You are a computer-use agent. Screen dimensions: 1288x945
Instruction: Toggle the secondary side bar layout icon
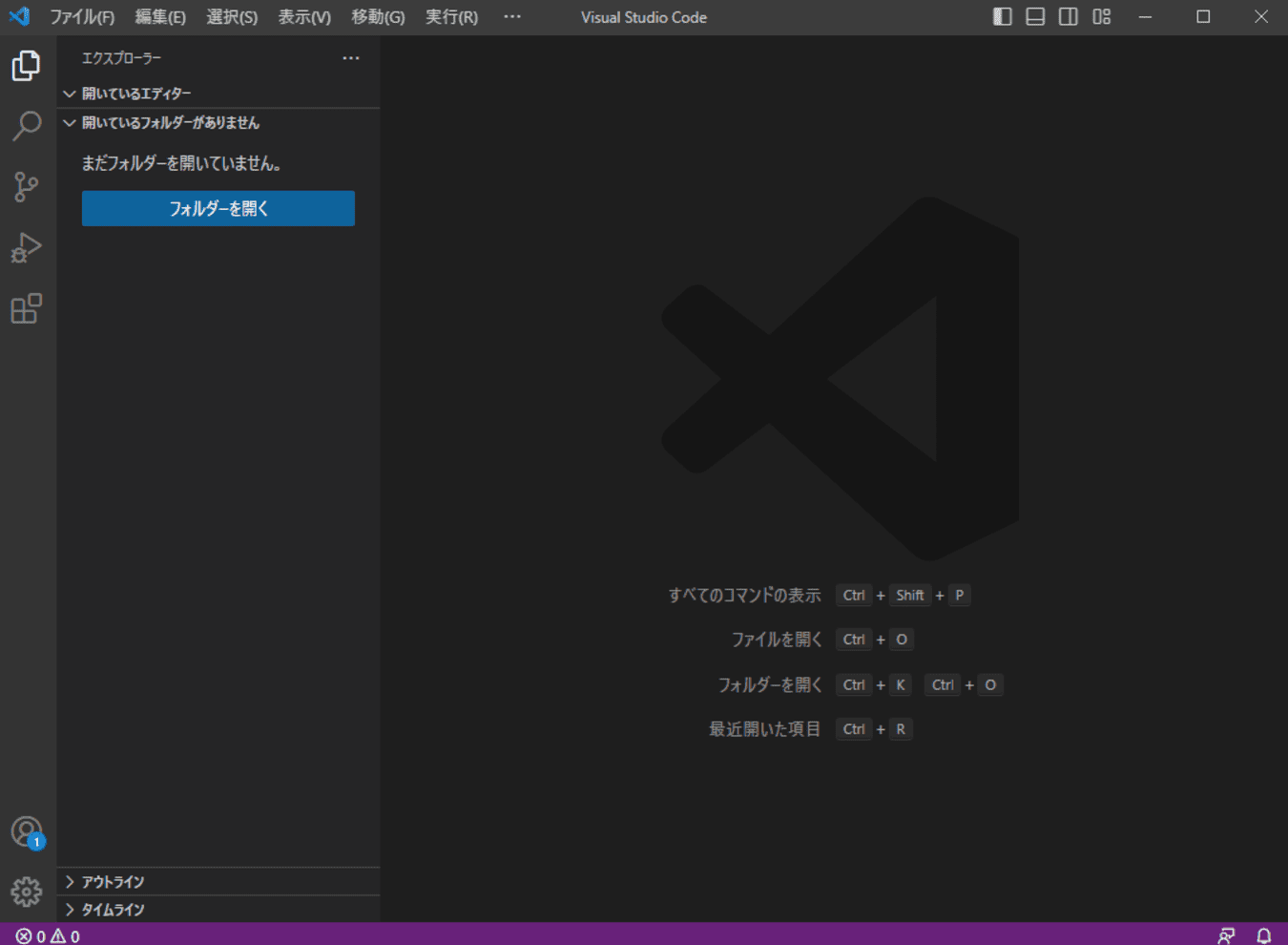click(1069, 17)
